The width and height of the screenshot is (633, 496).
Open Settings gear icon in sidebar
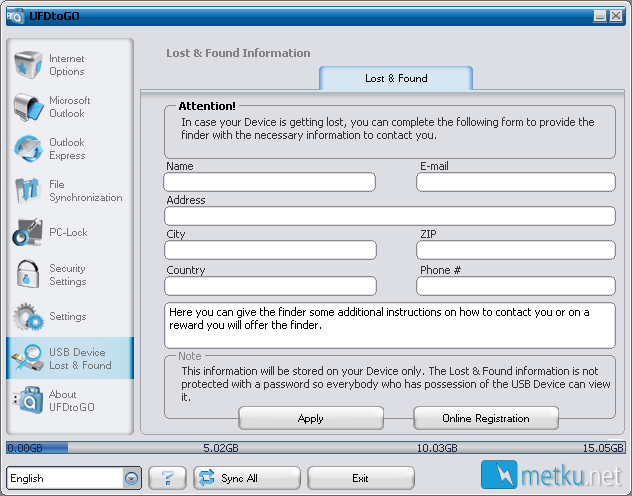click(28, 317)
